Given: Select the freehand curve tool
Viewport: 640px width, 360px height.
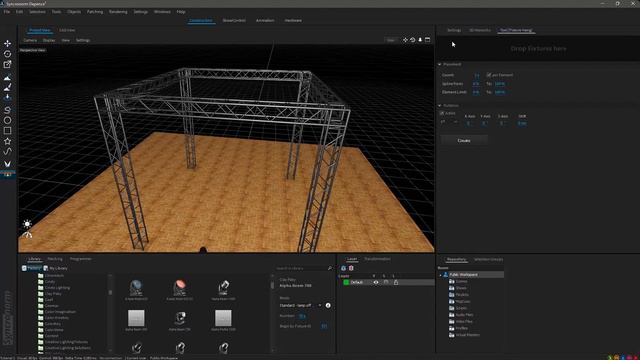Looking at the screenshot, I should click(7, 151).
